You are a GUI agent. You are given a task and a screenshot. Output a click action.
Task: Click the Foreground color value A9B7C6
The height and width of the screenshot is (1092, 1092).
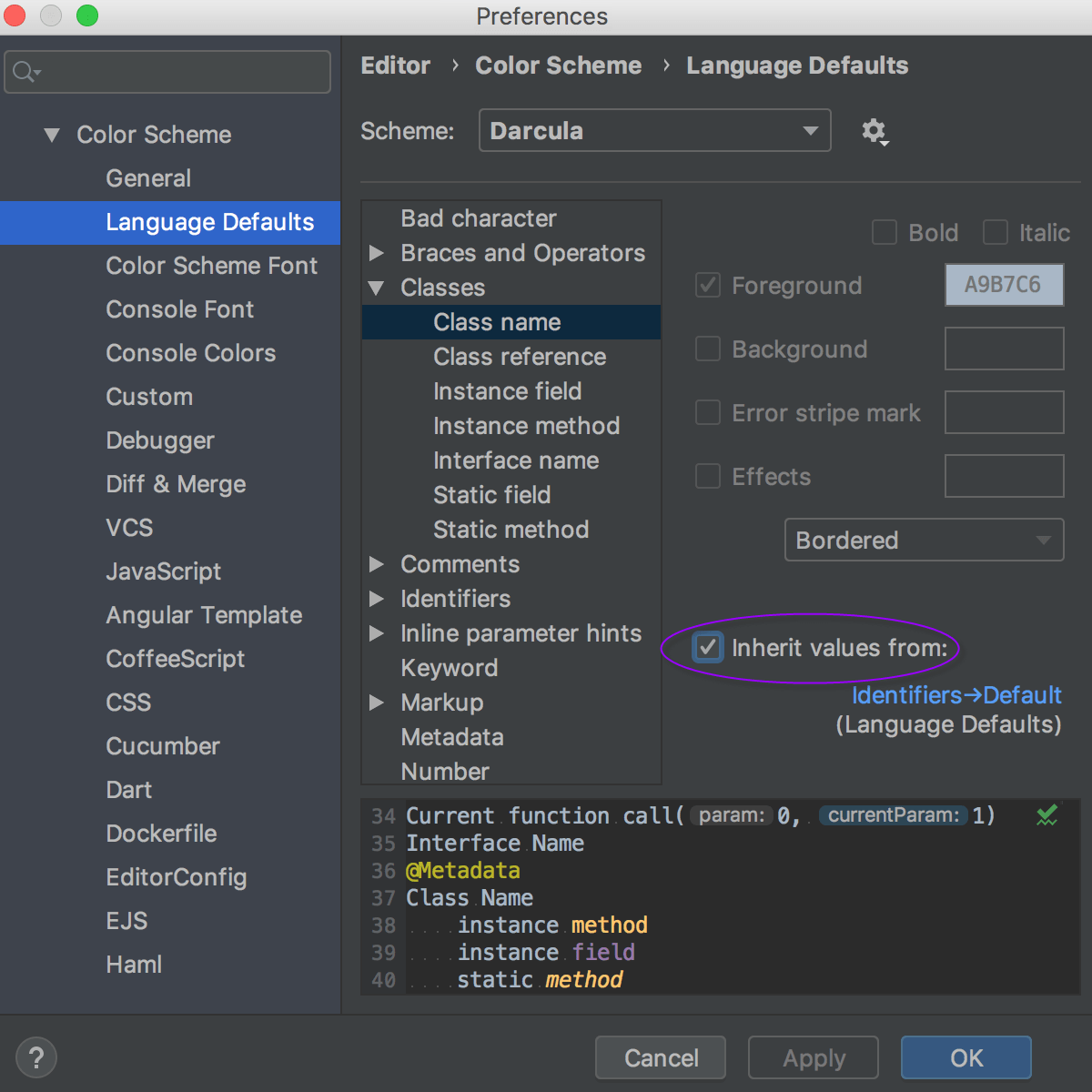[x=1004, y=285]
